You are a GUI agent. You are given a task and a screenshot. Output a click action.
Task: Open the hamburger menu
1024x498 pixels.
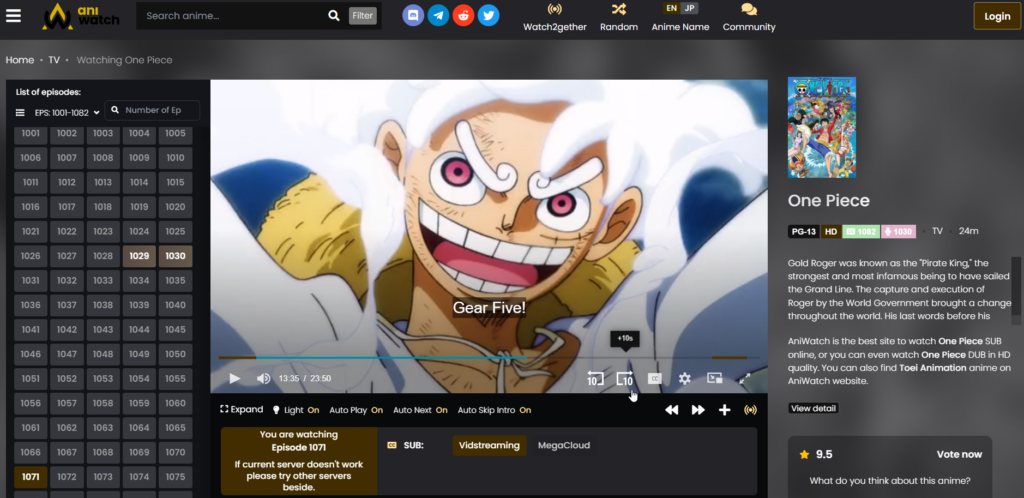[x=14, y=16]
